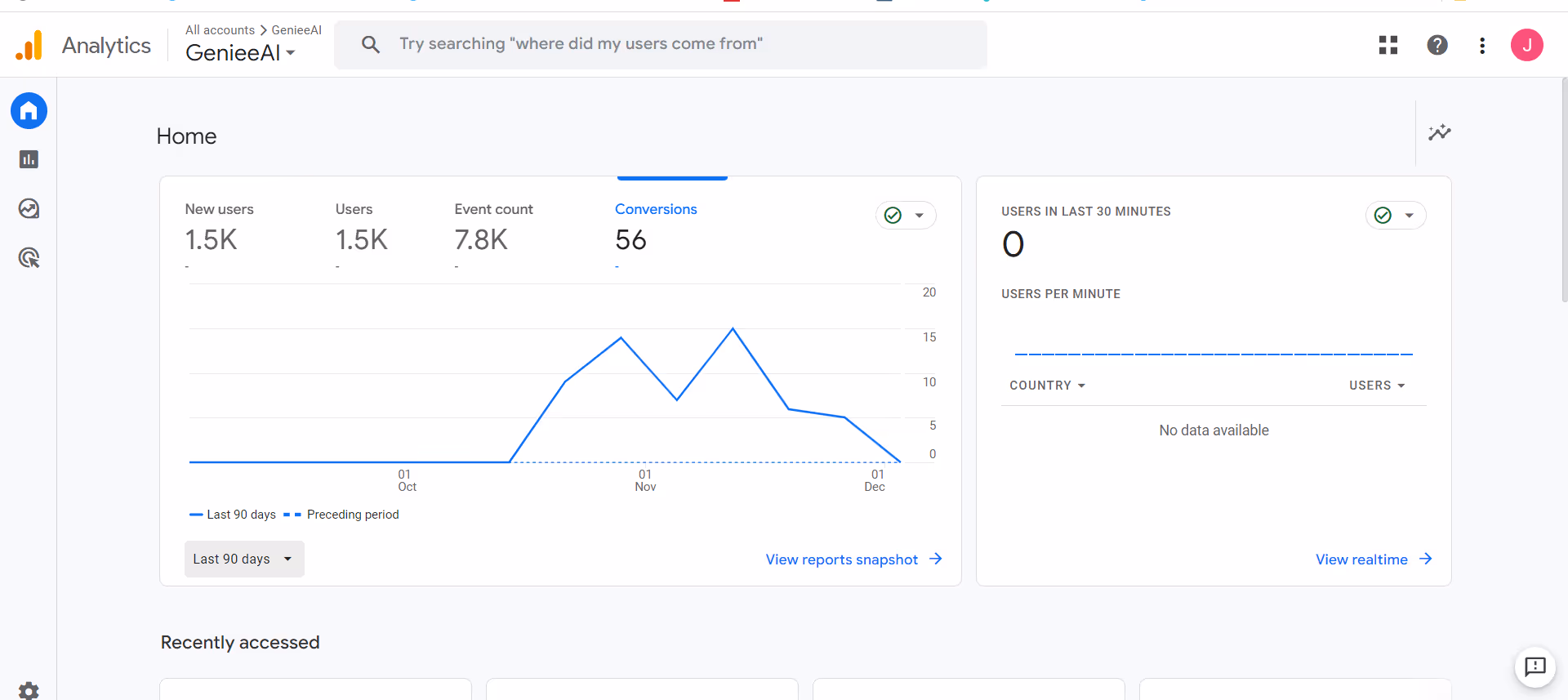
Task: Follow the View realtime link
Action: pyautogui.click(x=1361, y=560)
